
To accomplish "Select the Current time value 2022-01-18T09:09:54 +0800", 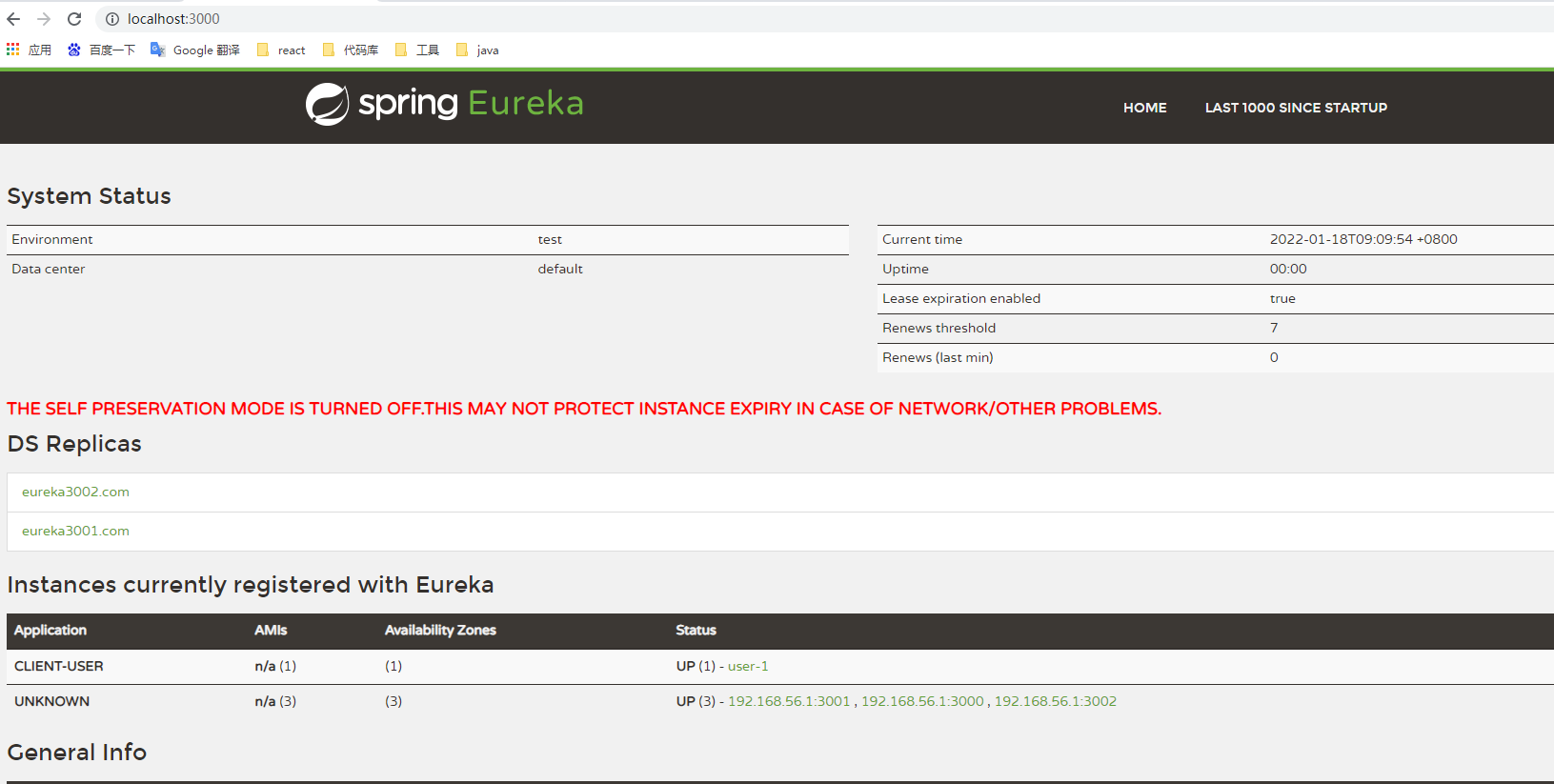I will [1363, 239].
